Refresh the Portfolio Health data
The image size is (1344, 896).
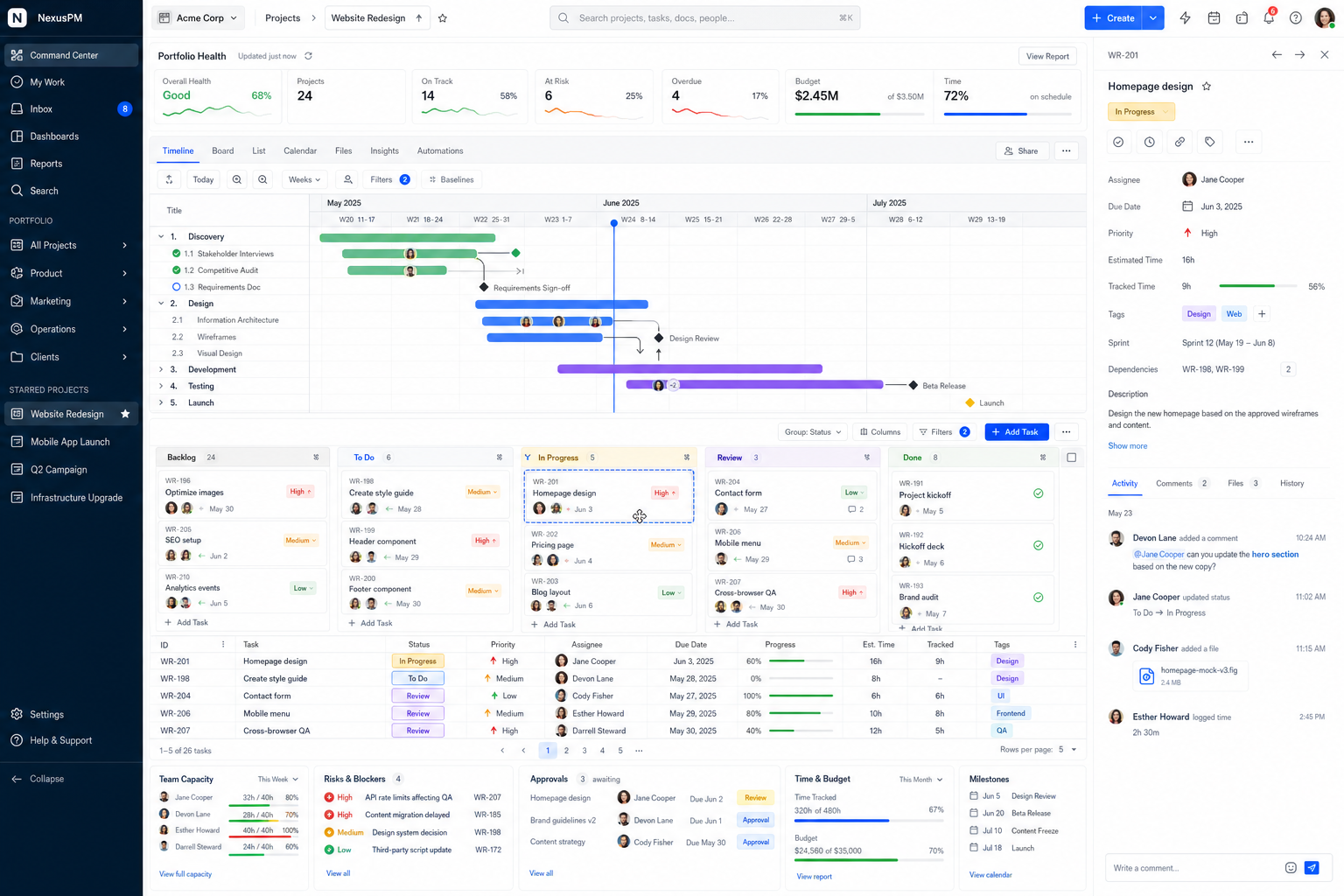click(x=308, y=56)
